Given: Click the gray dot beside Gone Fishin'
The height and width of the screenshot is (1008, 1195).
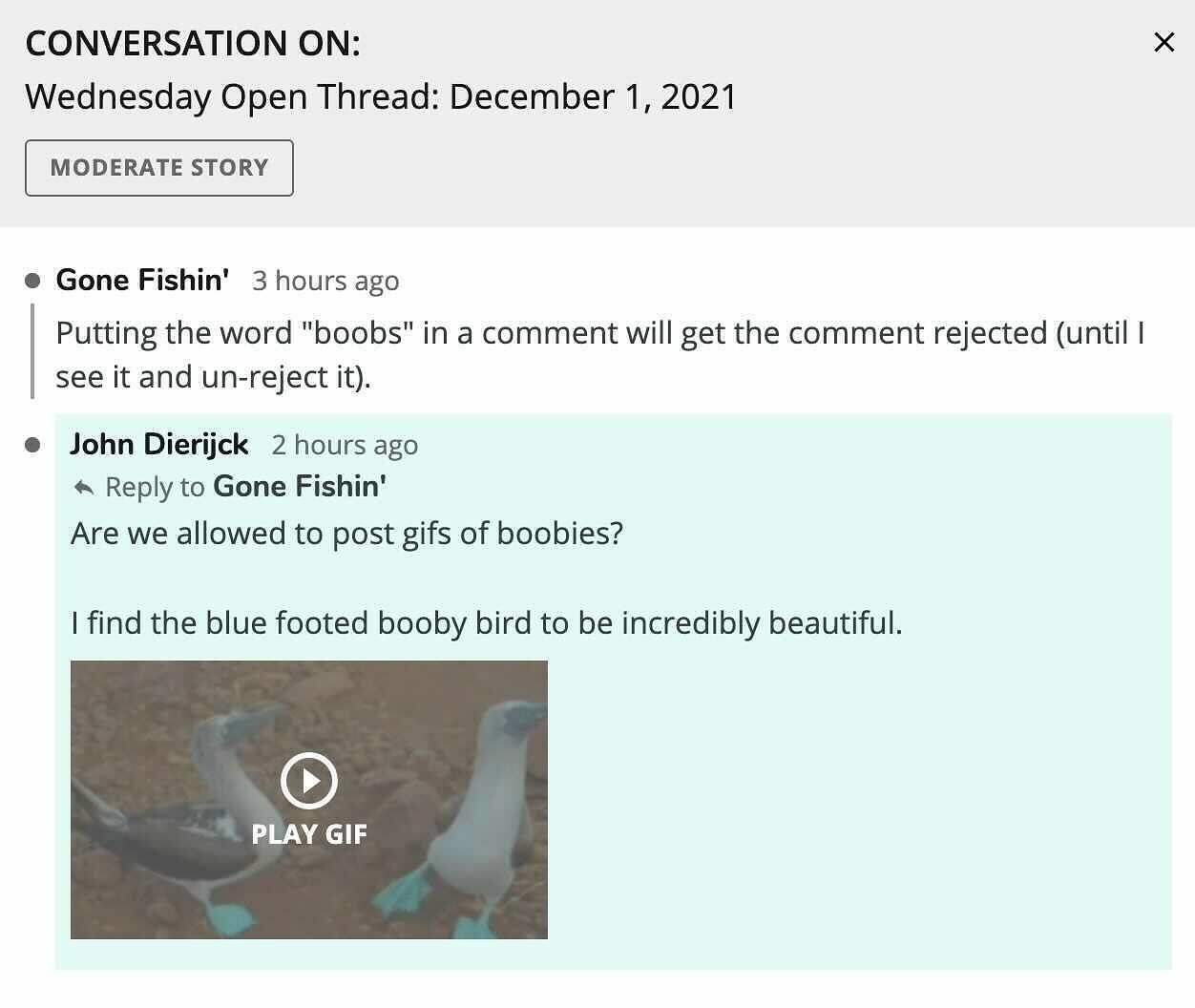Looking at the screenshot, I should pyautogui.click(x=32, y=281).
